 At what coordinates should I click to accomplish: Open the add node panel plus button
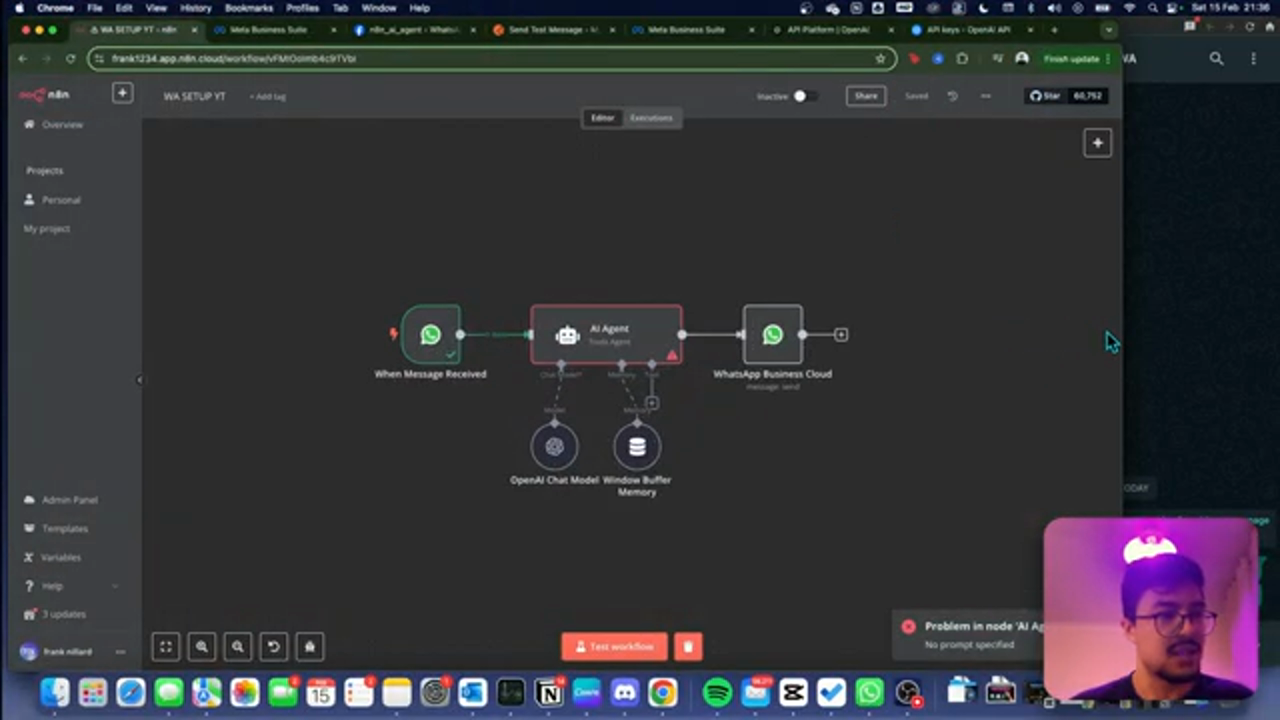click(1097, 143)
